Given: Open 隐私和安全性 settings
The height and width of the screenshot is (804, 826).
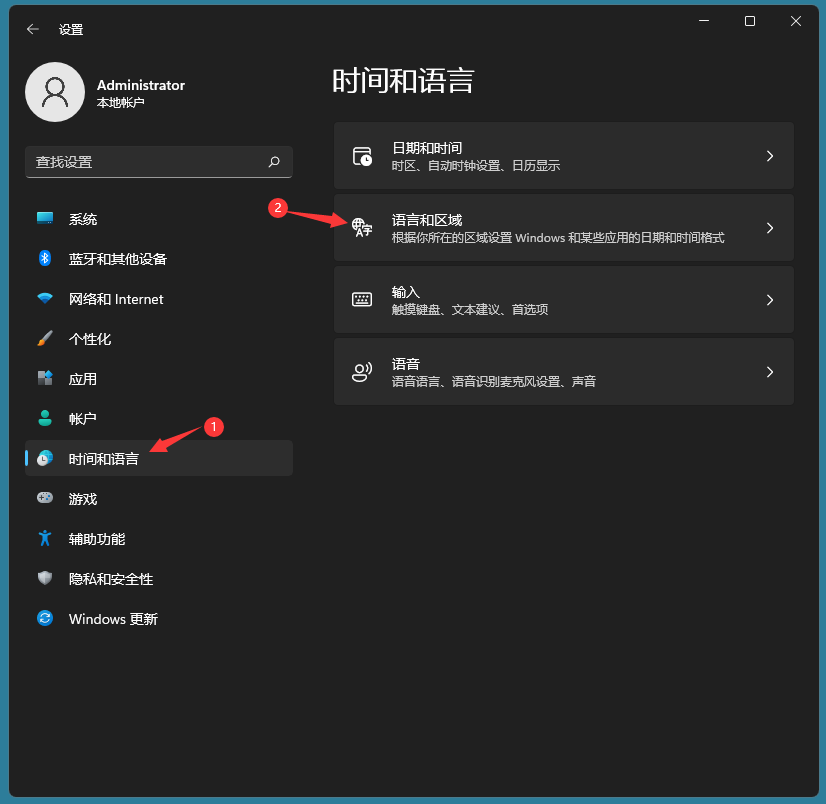Looking at the screenshot, I should 159,579.
